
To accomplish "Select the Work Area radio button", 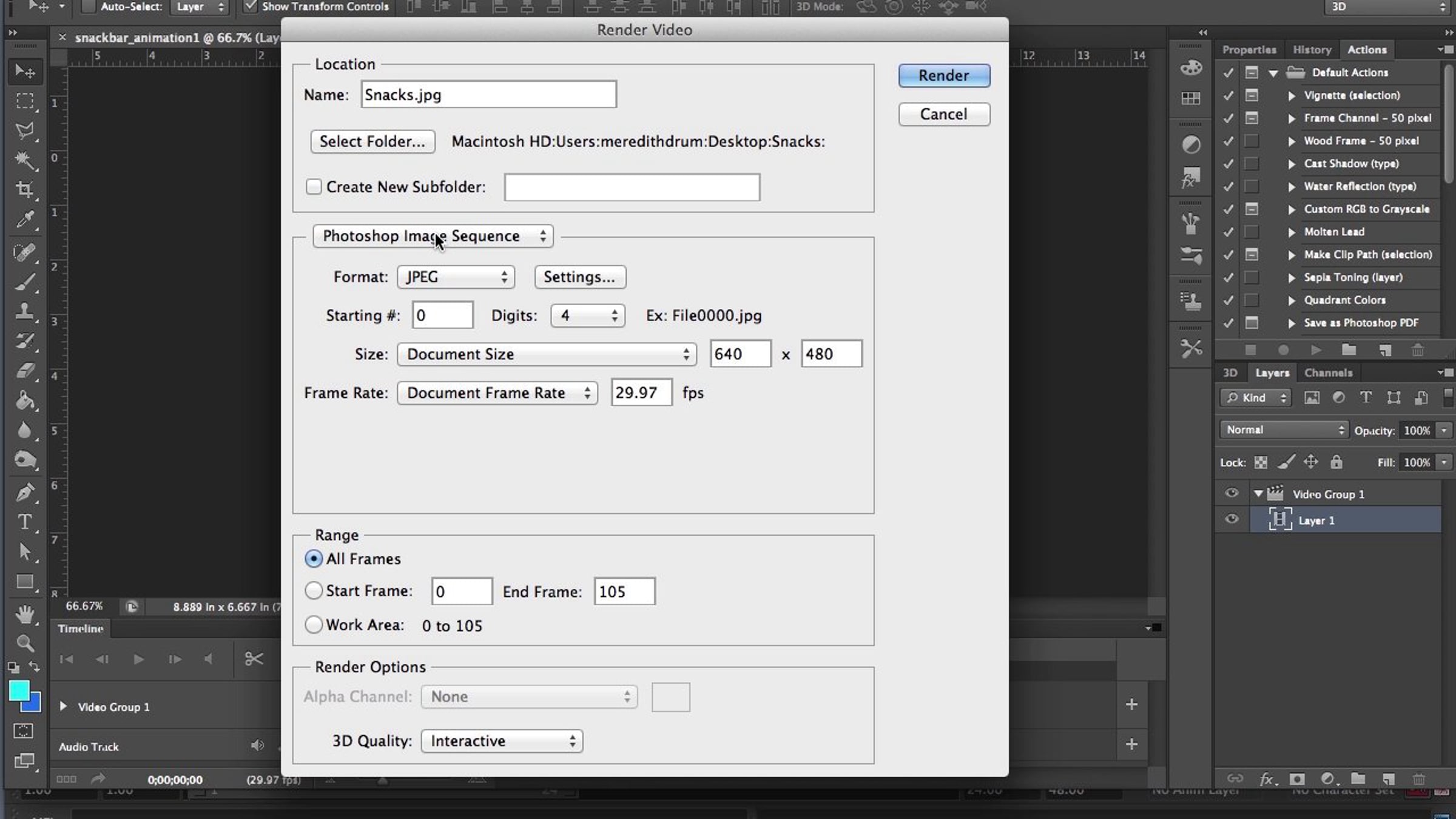I will (x=314, y=624).
